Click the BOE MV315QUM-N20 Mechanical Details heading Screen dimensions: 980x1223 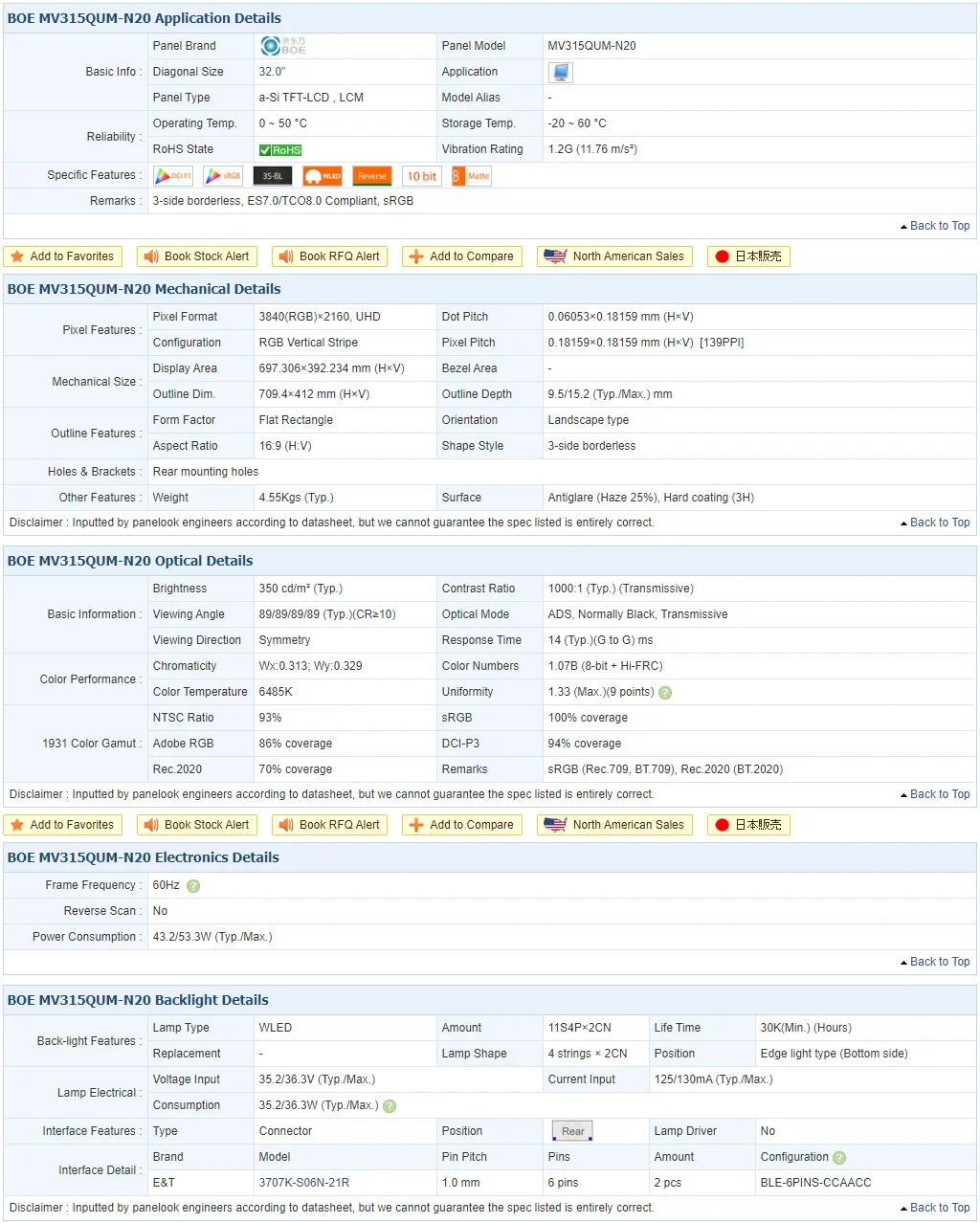145,289
